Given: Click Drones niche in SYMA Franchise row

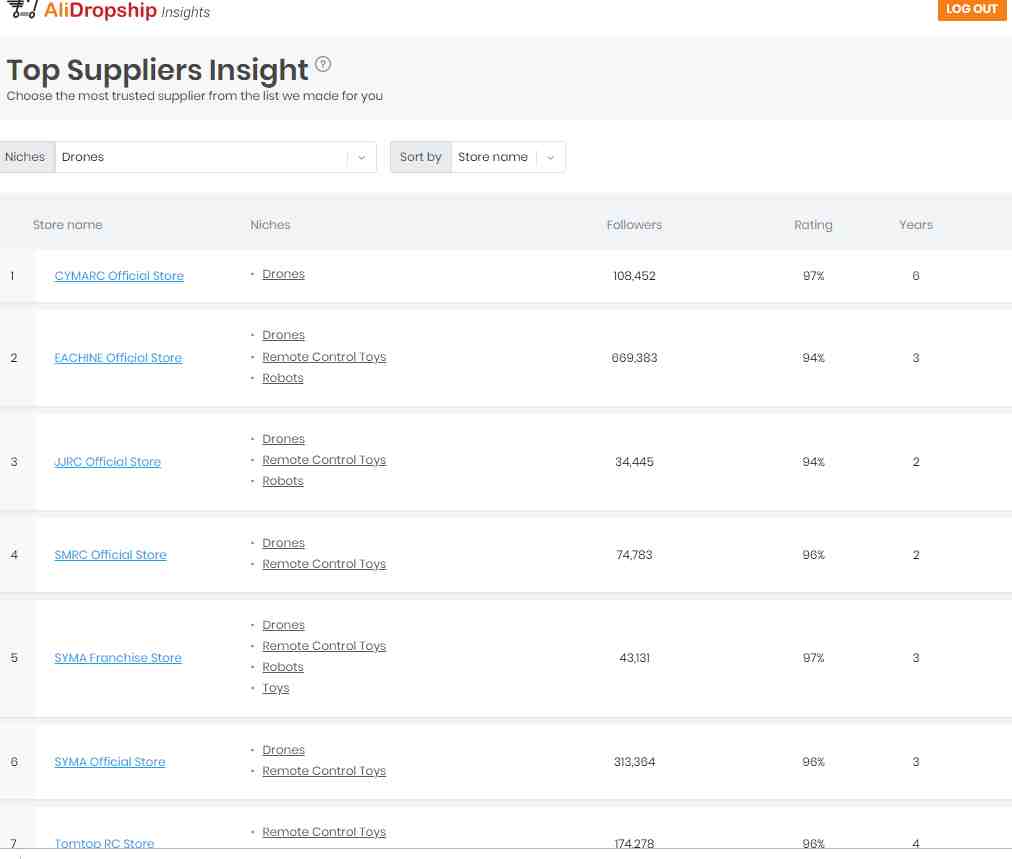Looking at the screenshot, I should click(283, 625).
